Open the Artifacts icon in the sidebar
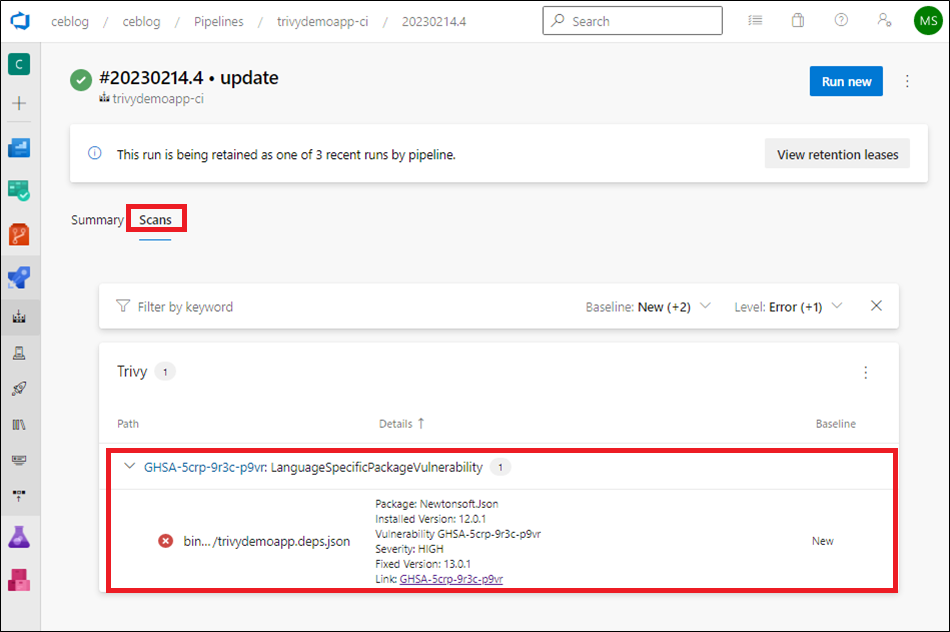The image size is (950, 632). pyautogui.click(x=19, y=580)
